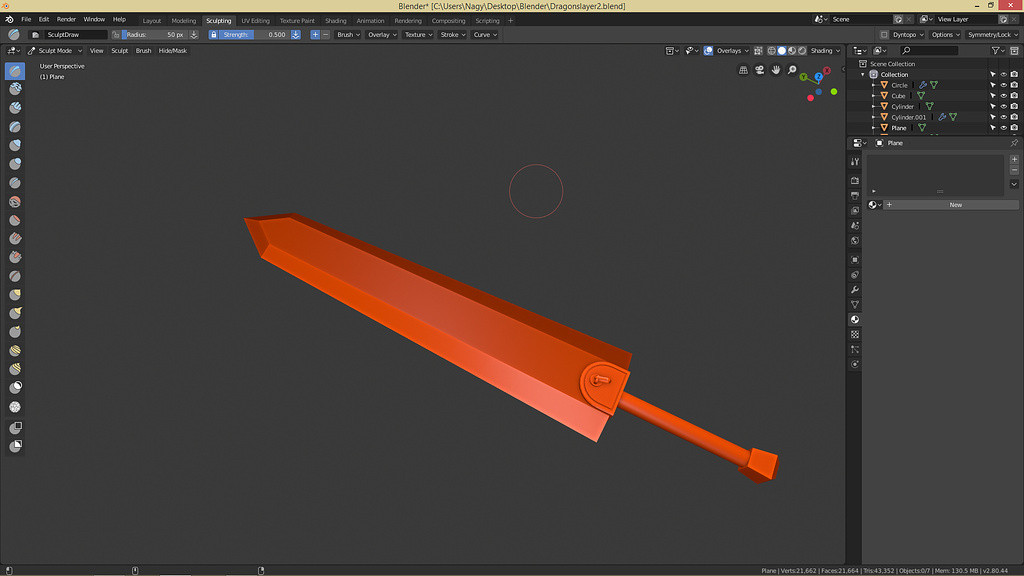Image resolution: width=1024 pixels, height=576 pixels.
Task: Open the Render menu
Action: coord(66,20)
